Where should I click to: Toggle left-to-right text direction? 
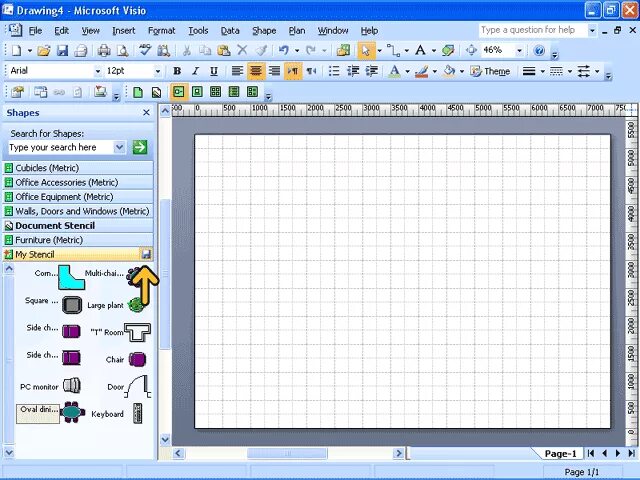[293, 71]
